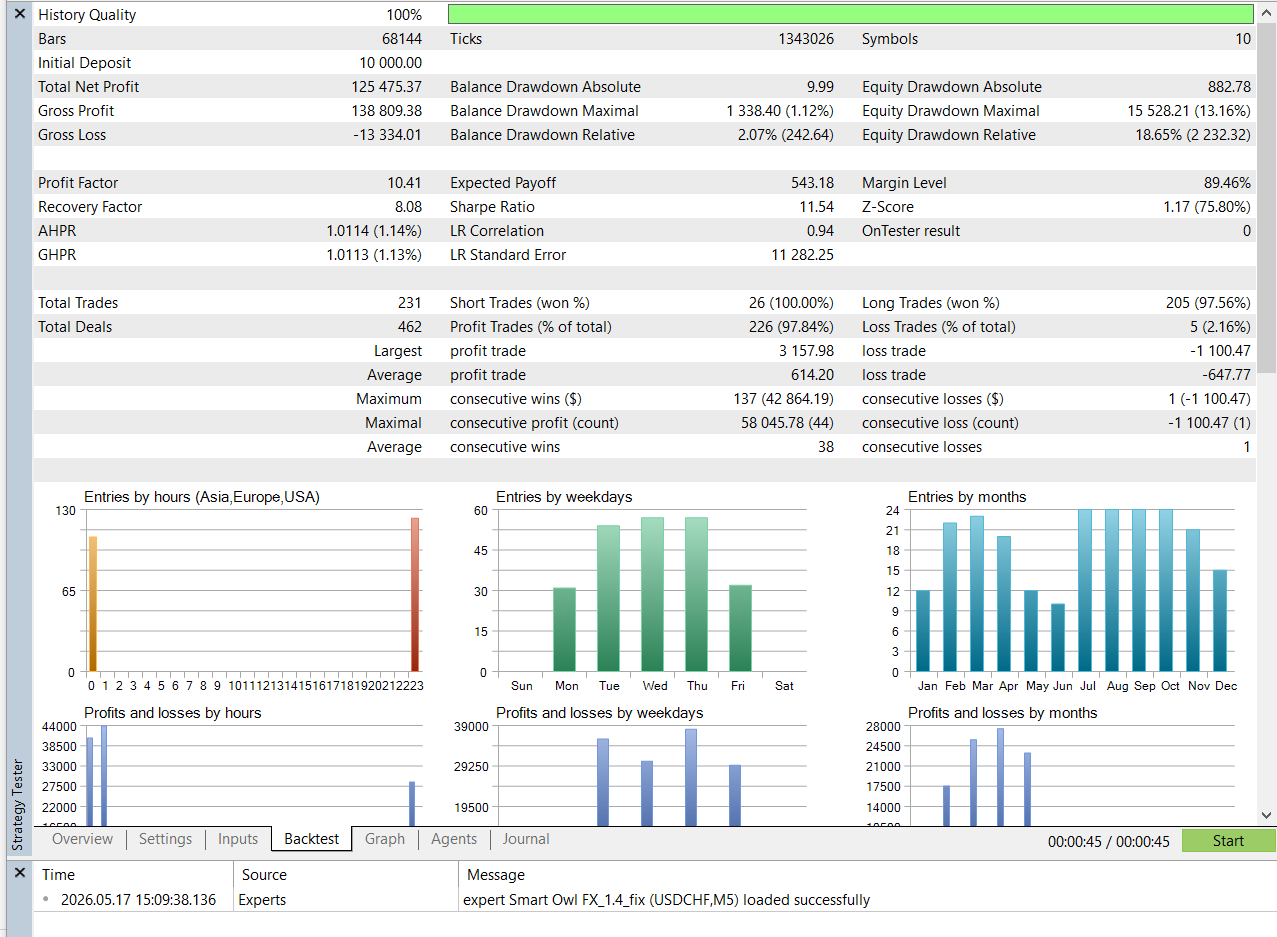This screenshot has height=937, width=1277.
Task: Click the Short Trades (won %) value
Action: pos(790,303)
